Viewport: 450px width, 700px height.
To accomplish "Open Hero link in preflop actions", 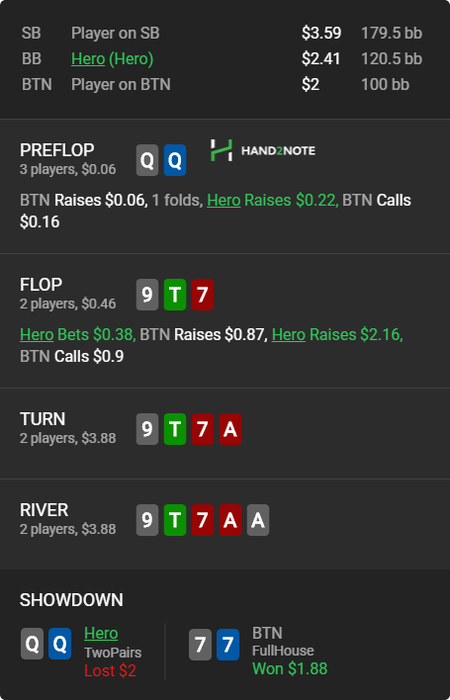I will click(x=224, y=200).
